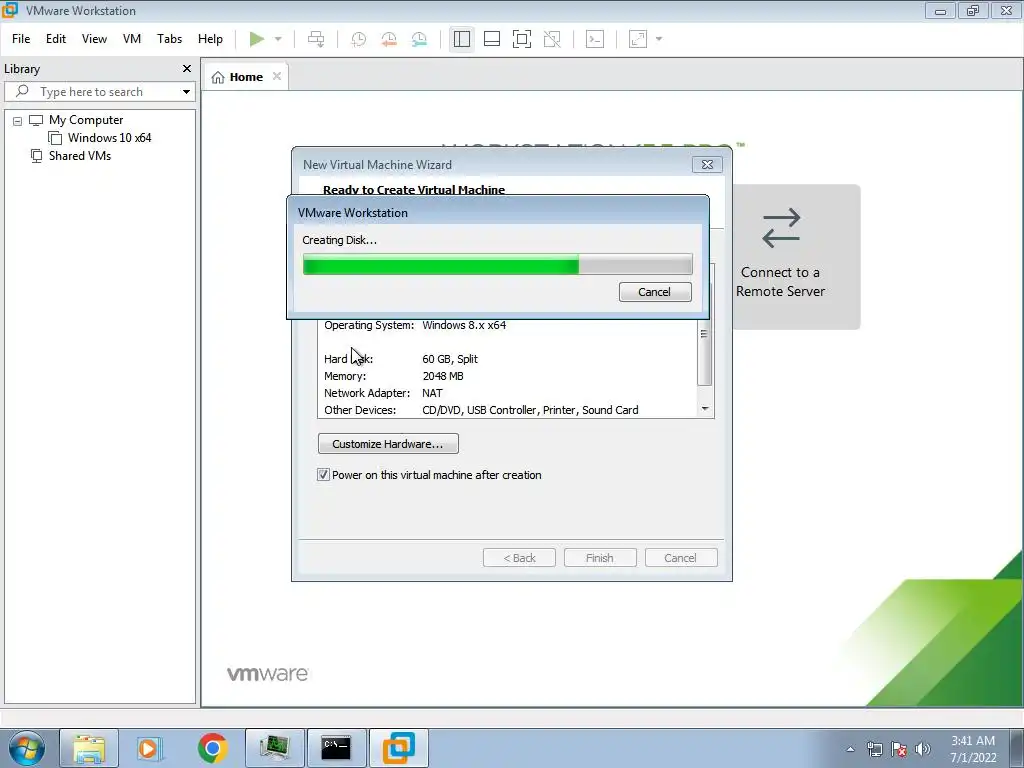Select Shared VMs in the library
Image resolution: width=1024 pixels, height=768 pixels.
[80, 156]
